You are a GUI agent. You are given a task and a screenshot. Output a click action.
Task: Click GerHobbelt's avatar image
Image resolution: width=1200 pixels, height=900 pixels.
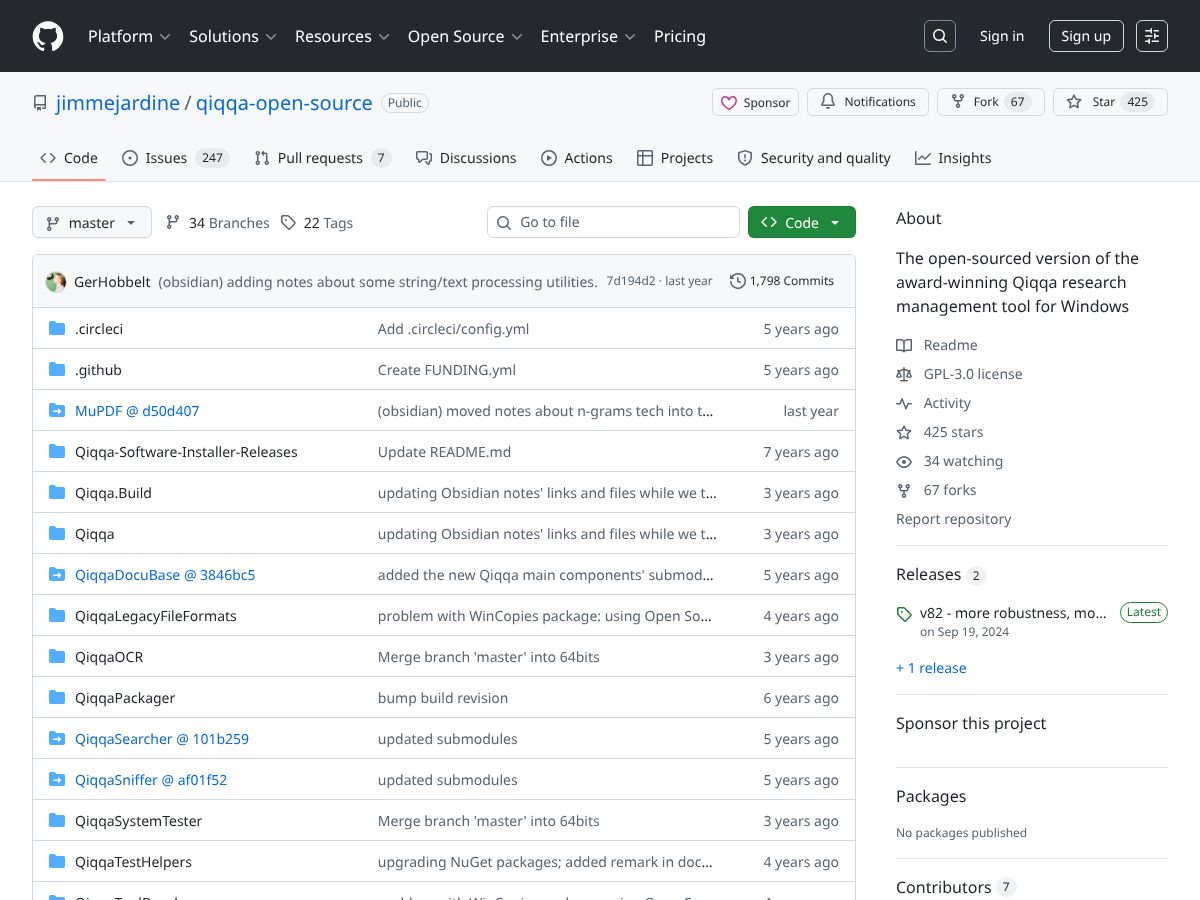[x=56, y=282]
